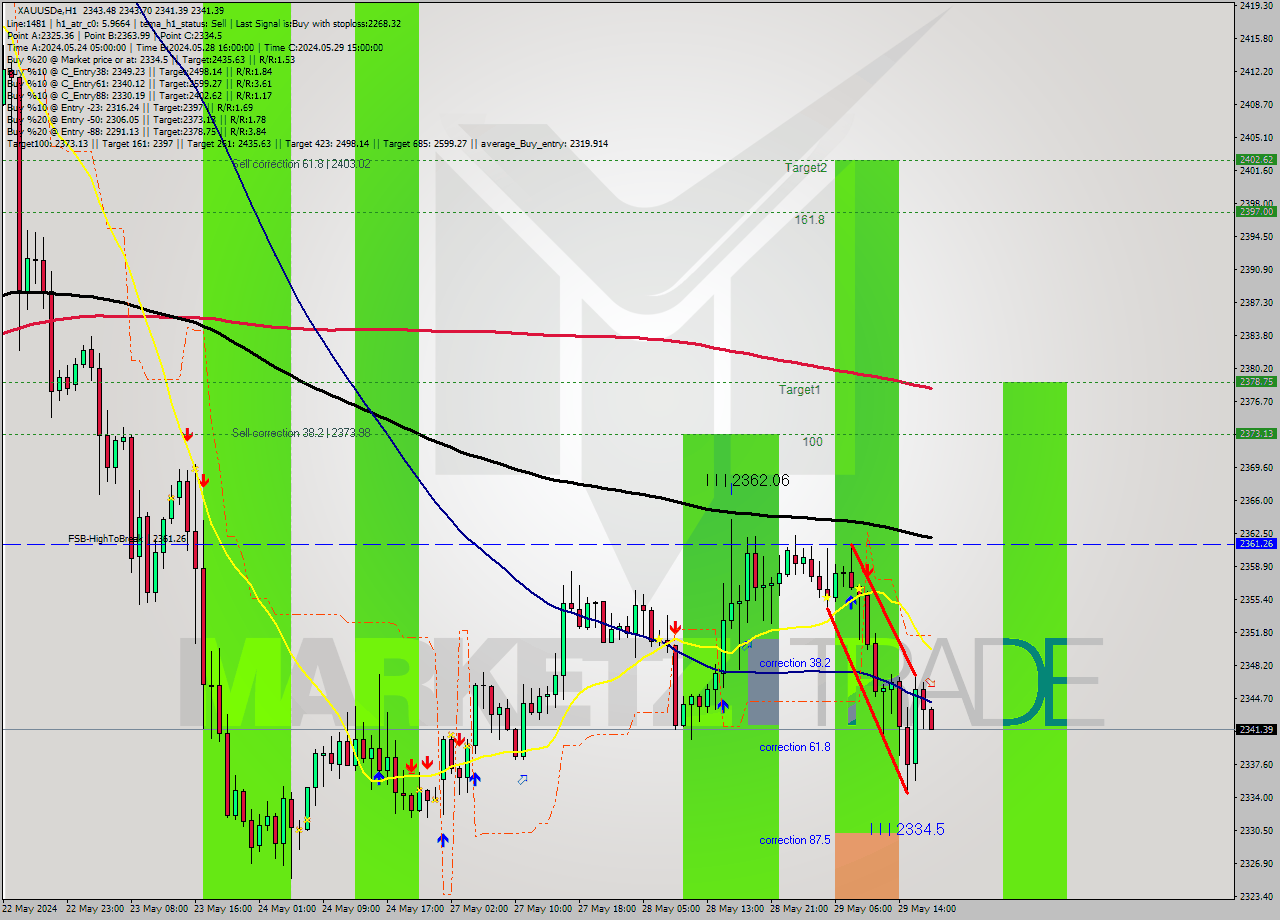Screen dimensions: 1280x920
Task: Select the Target2 label
Action: point(806,168)
